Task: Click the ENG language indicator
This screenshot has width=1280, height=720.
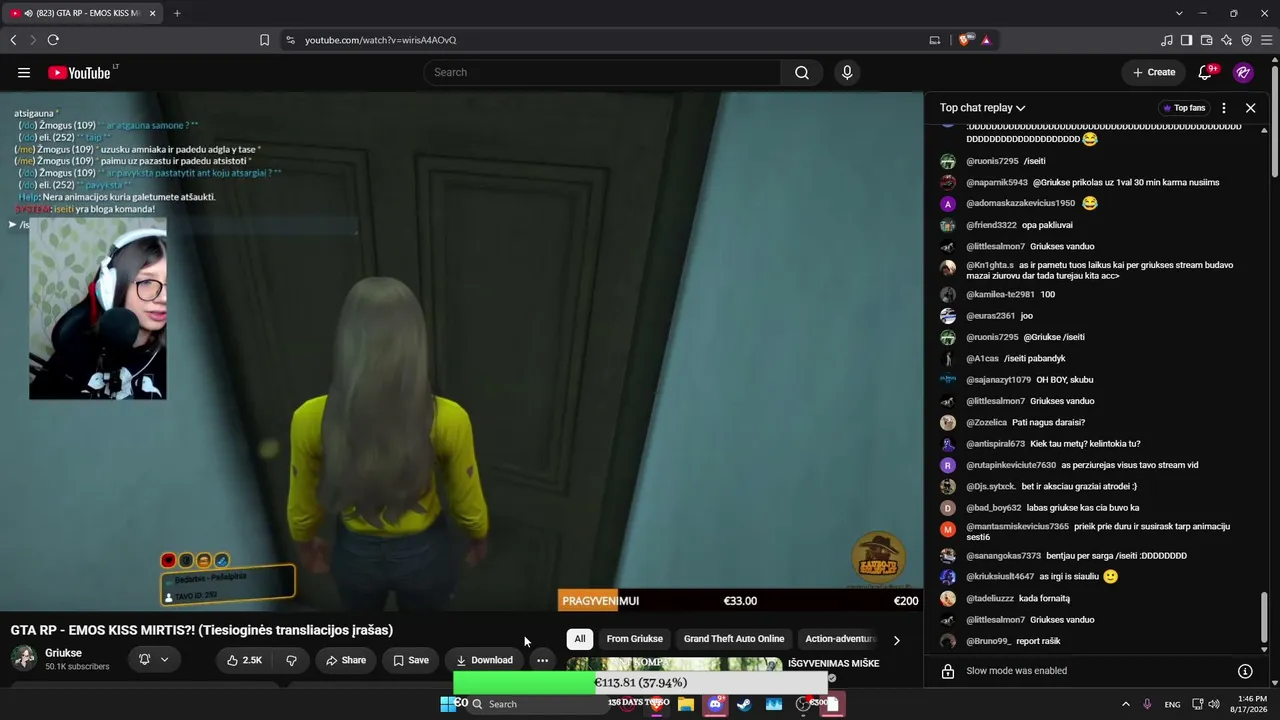Action: point(1172,704)
